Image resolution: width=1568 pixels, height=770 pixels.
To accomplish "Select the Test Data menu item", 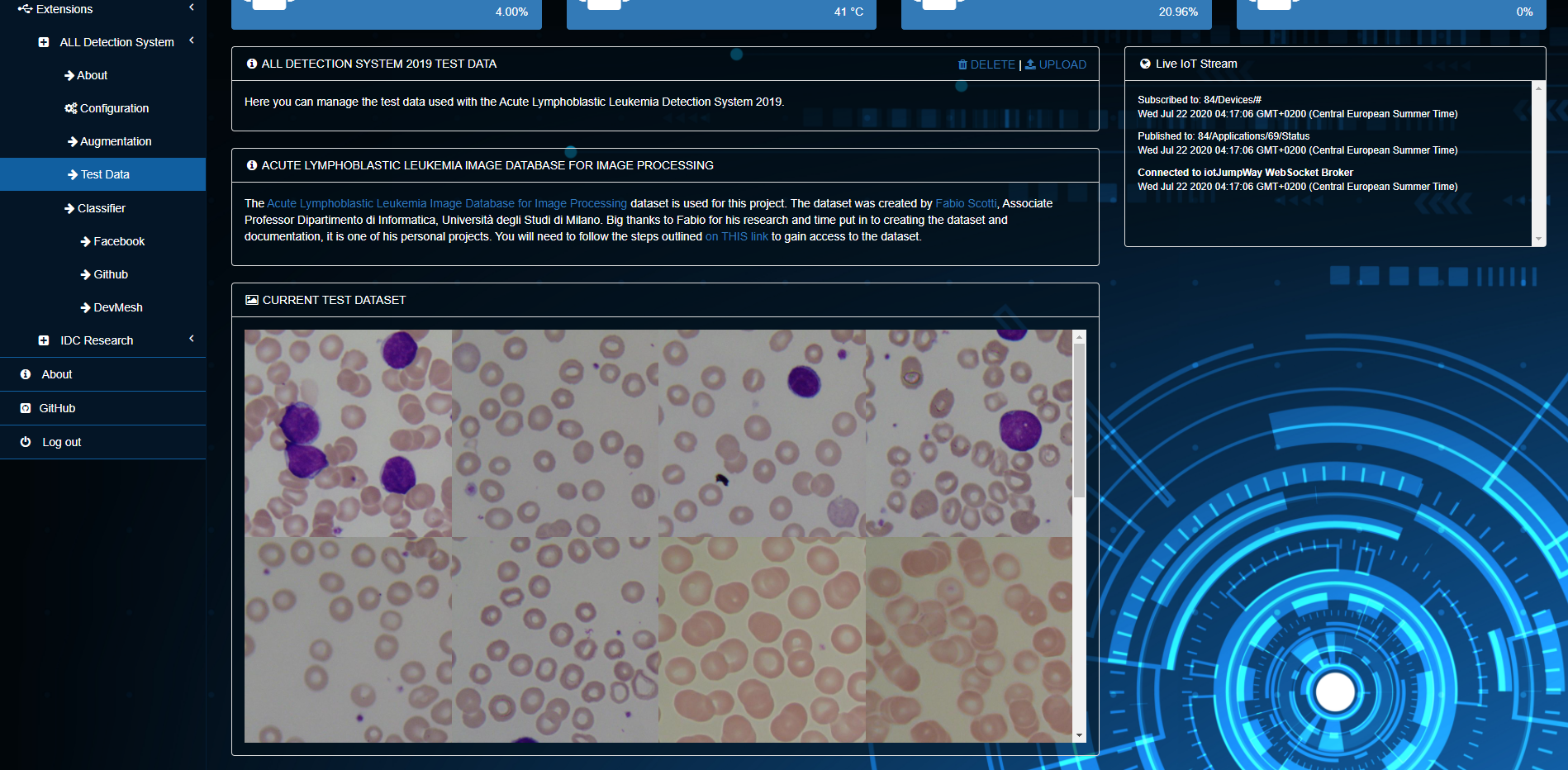I will click(x=102, y=174).
